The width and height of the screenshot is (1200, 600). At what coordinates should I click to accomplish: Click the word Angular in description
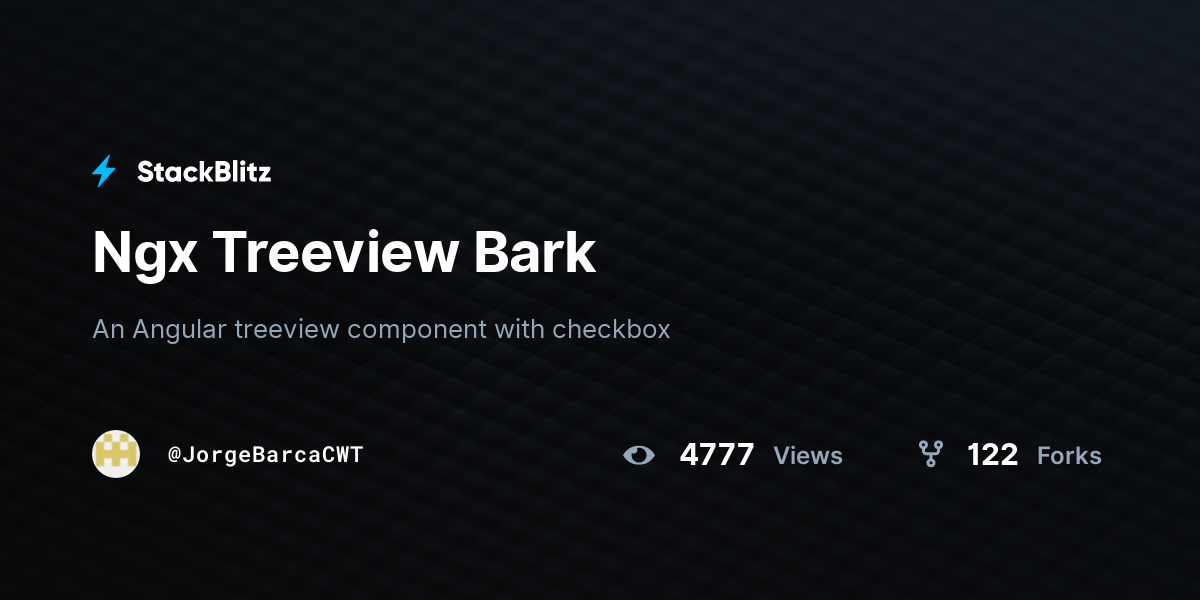[x=180, y=330]
